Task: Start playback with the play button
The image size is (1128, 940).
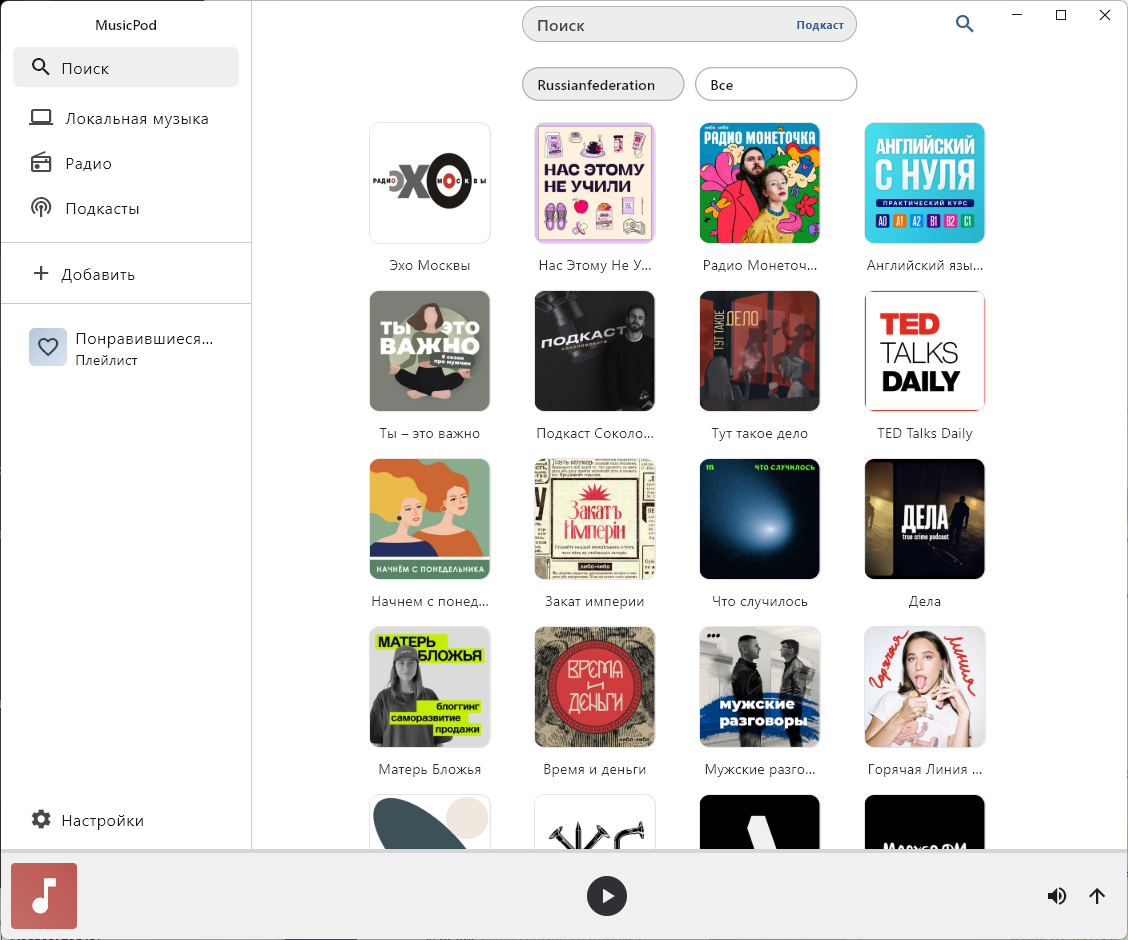Action: tap(606, 895)
